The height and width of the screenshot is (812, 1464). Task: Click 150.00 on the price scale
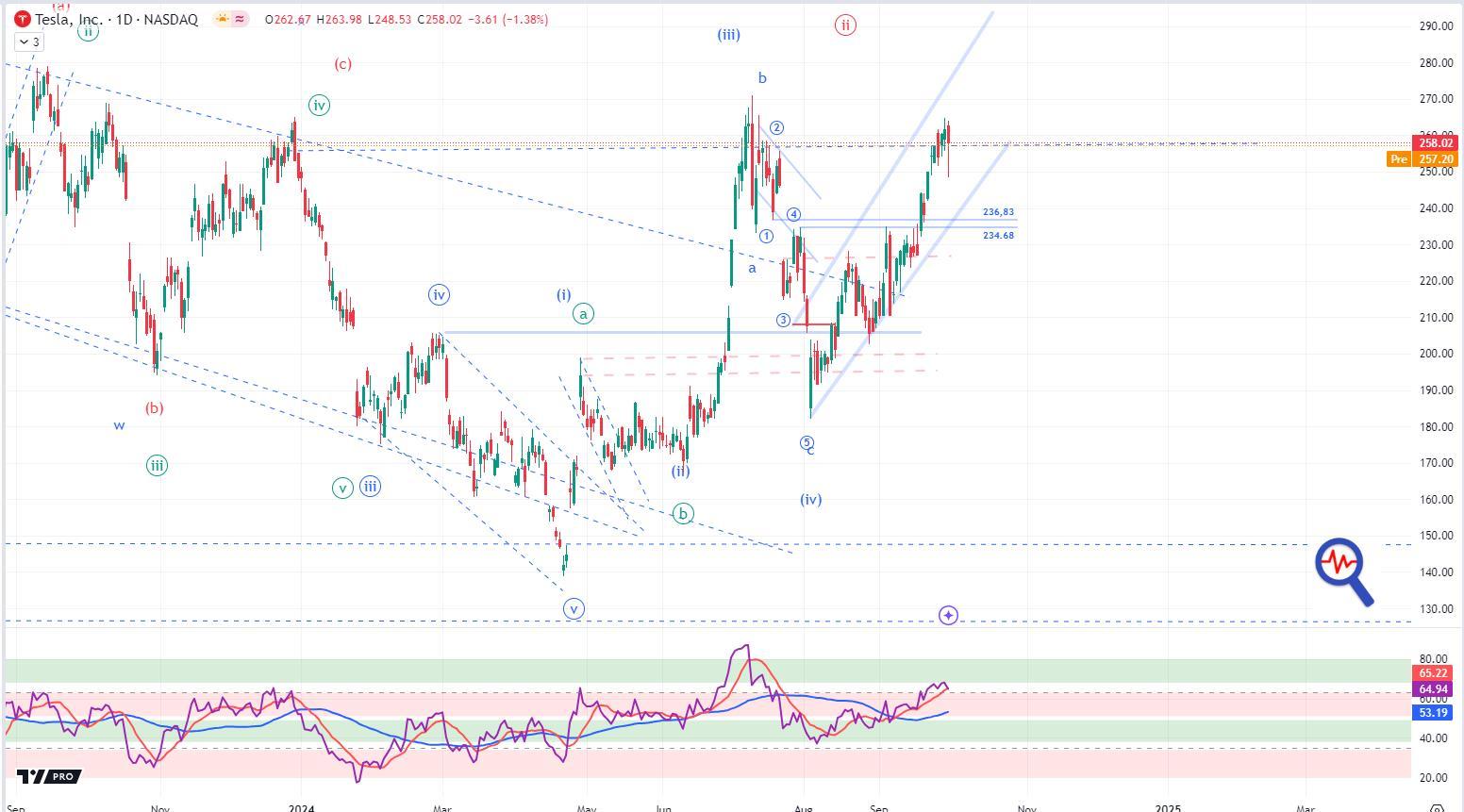[x=1435, y=536]
